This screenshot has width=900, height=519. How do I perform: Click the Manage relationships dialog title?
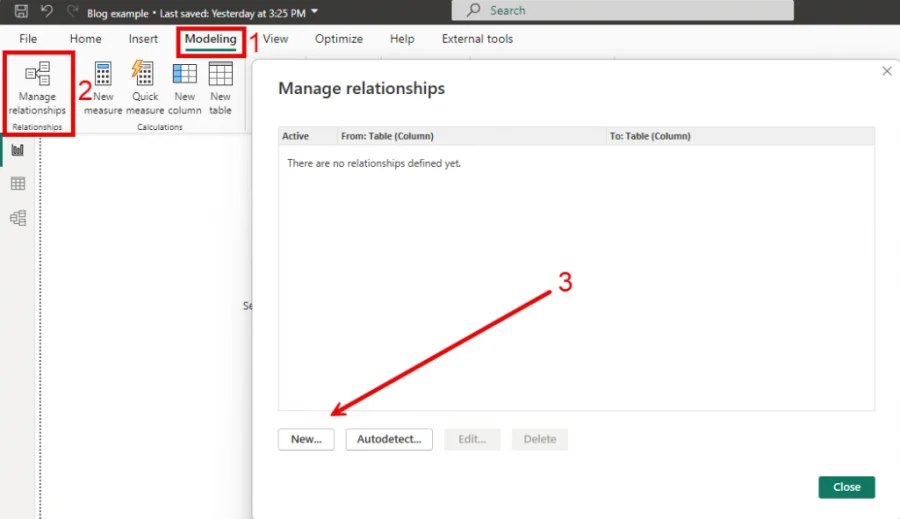(362, 88)
